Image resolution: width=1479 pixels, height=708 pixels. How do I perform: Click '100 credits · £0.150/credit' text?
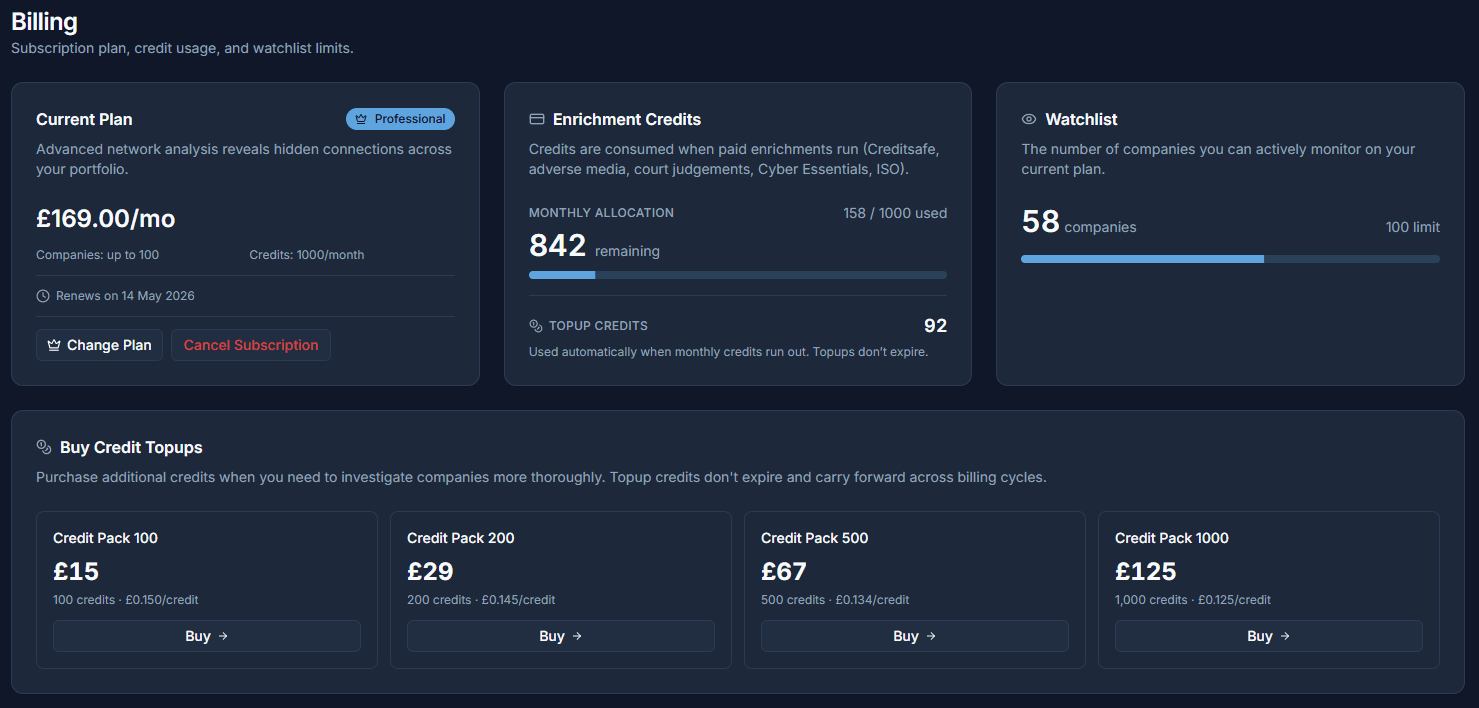pyautogui.click(x=126, y=600)
